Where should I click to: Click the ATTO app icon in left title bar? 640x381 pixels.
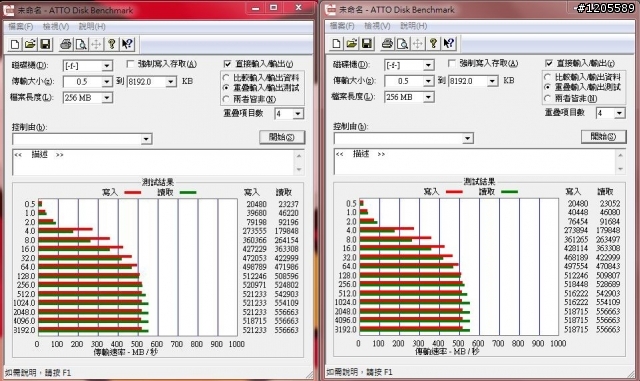9,10
